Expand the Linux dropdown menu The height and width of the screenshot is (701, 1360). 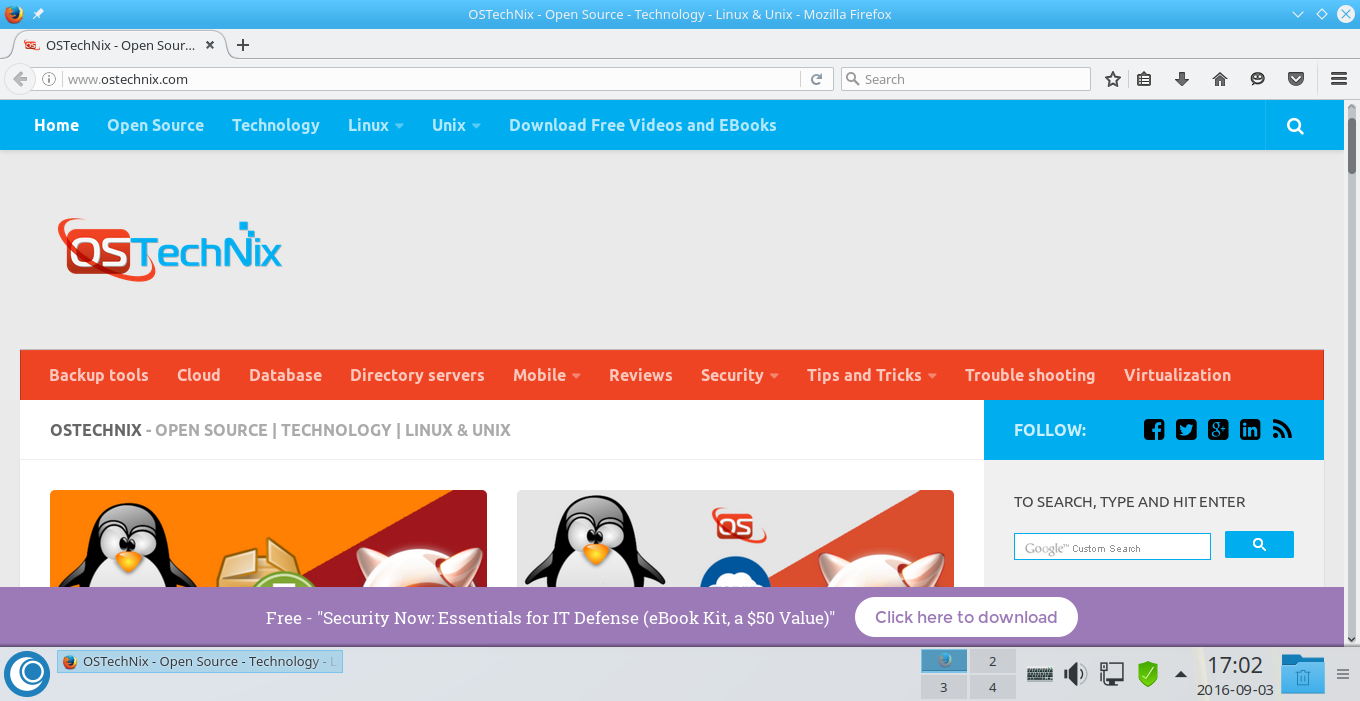376,125
